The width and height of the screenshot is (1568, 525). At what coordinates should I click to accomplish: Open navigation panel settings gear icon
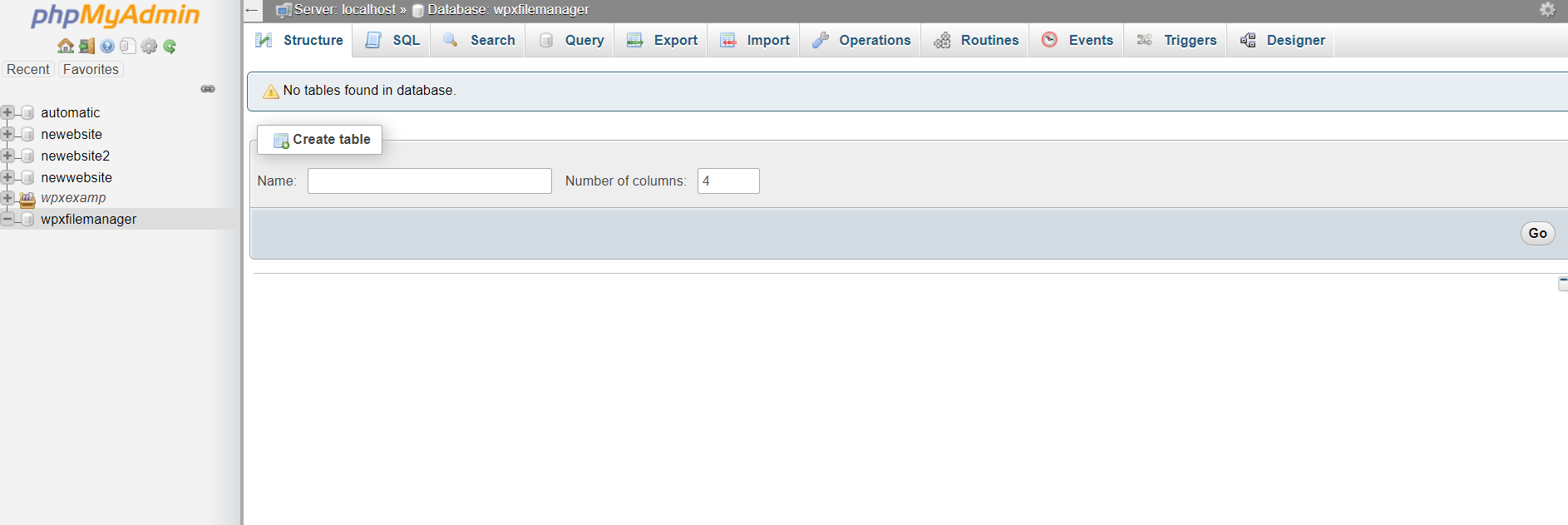coord(149,46)
